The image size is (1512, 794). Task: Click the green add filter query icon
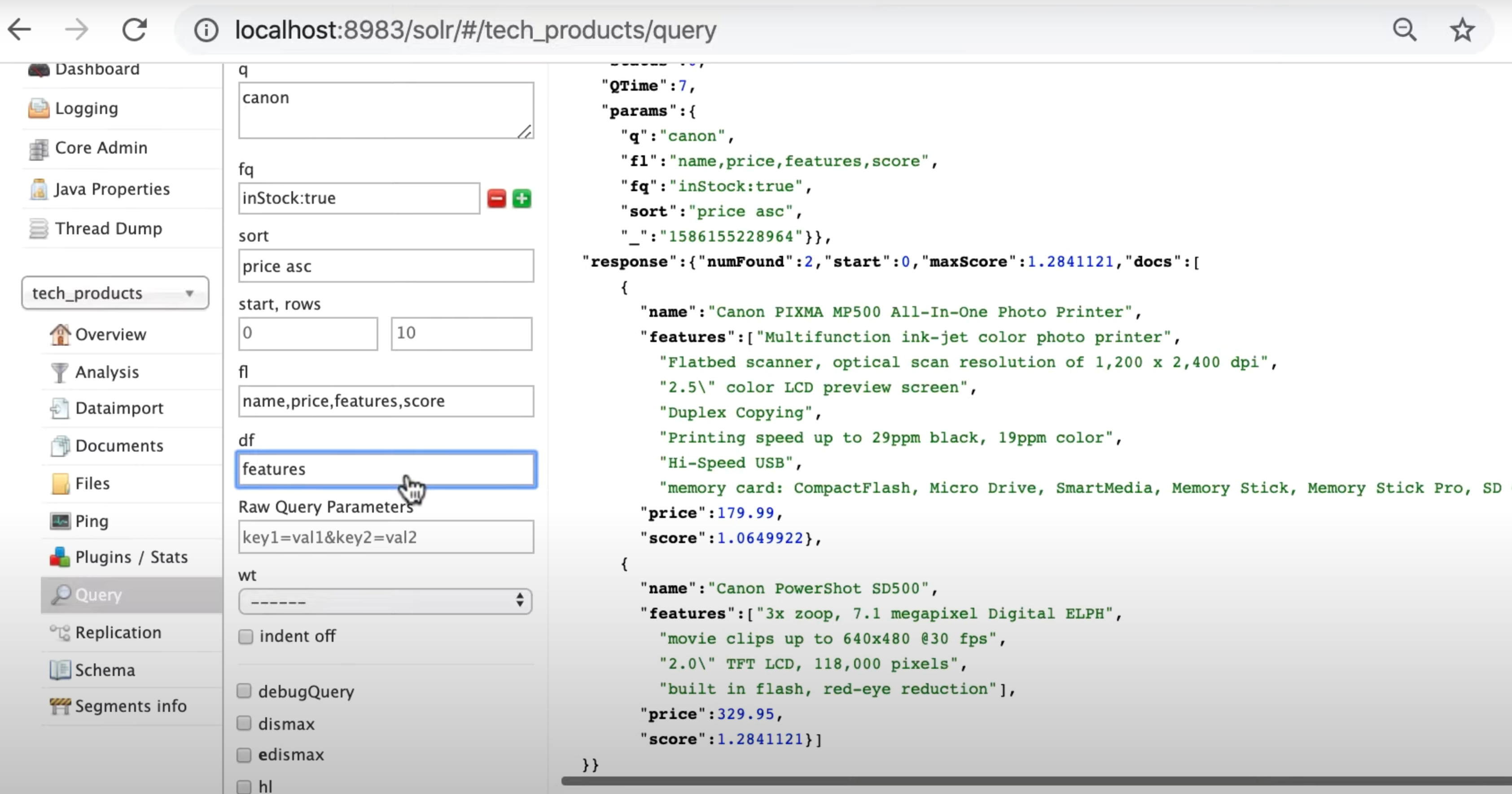pyautogui.click(x=522, y=198)
